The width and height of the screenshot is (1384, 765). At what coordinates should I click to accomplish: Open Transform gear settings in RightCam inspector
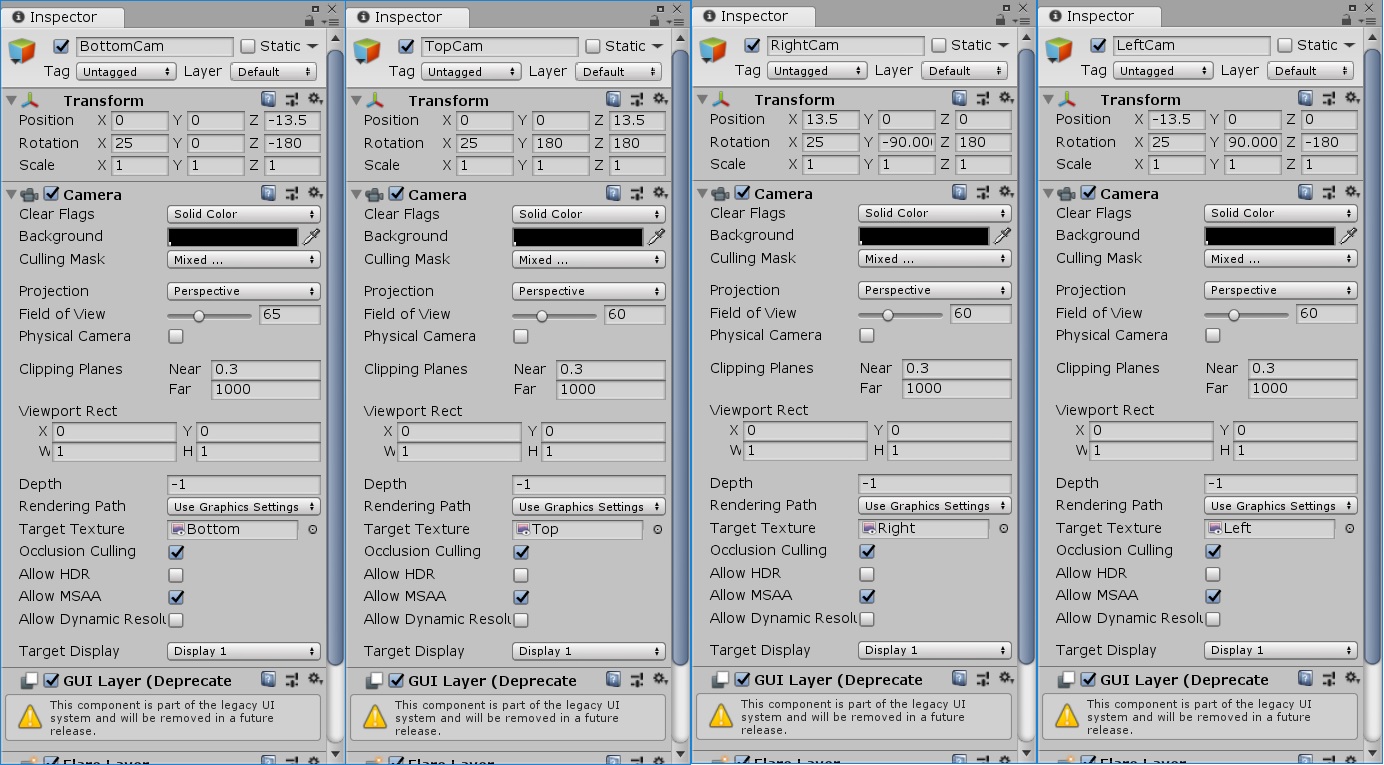tap(1006, 98)
